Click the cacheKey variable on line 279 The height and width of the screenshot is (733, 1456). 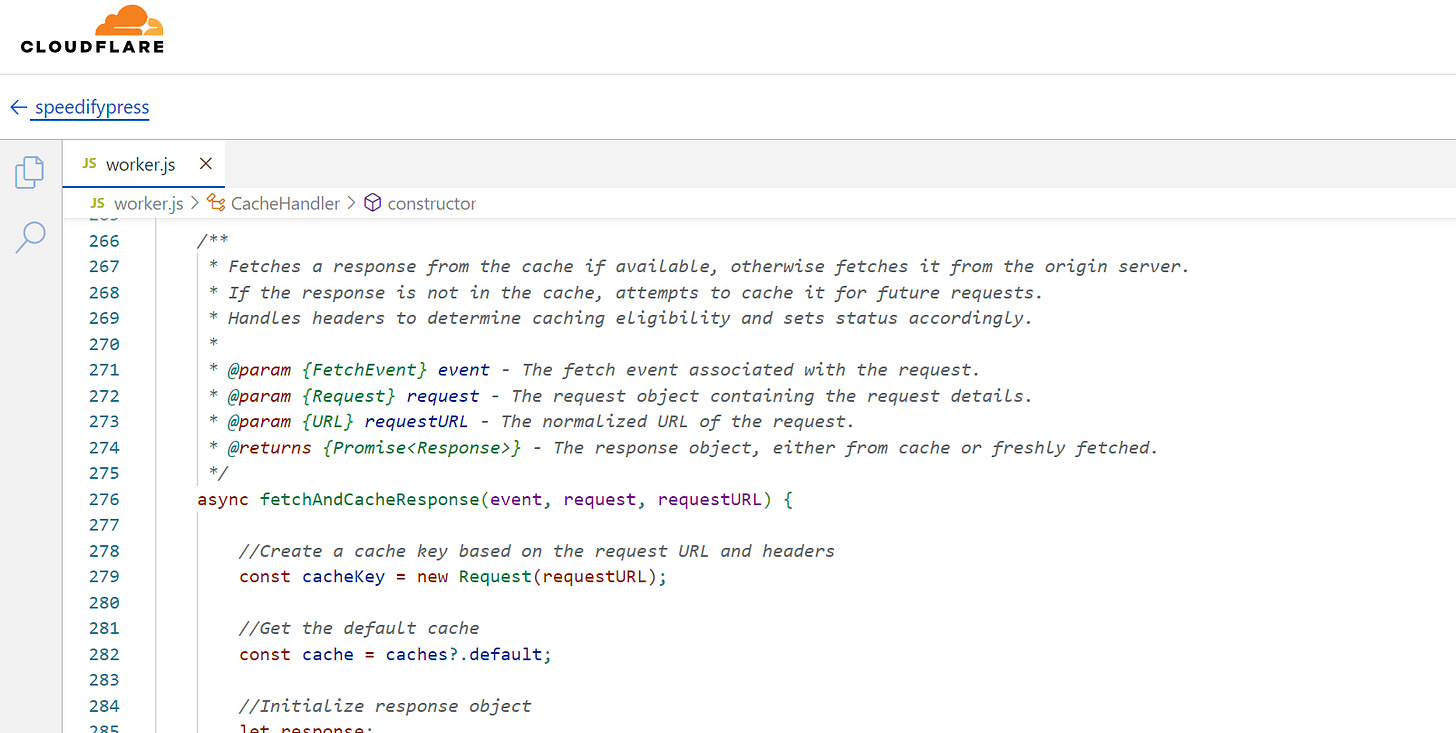tap(343, 577)
